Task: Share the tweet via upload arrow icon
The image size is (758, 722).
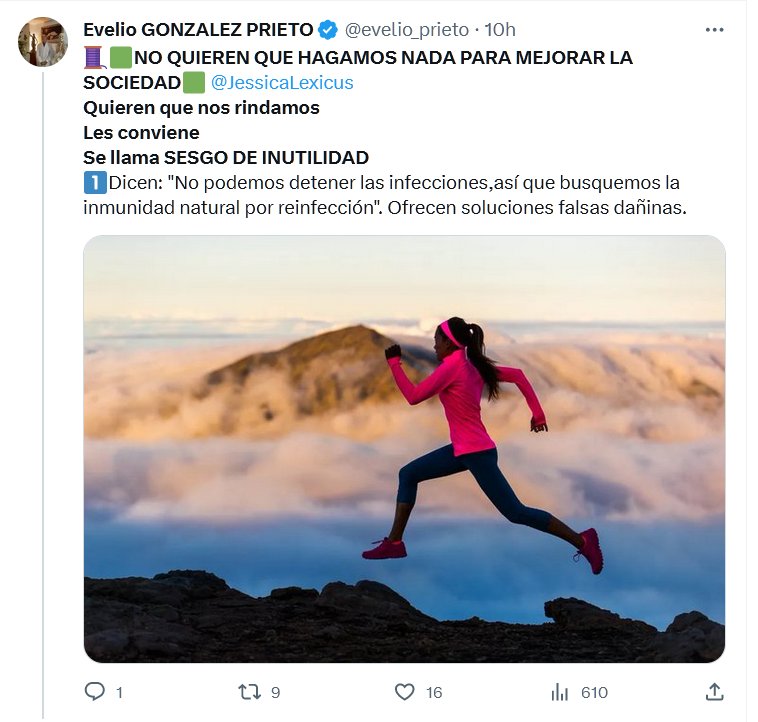Action: 714,692
